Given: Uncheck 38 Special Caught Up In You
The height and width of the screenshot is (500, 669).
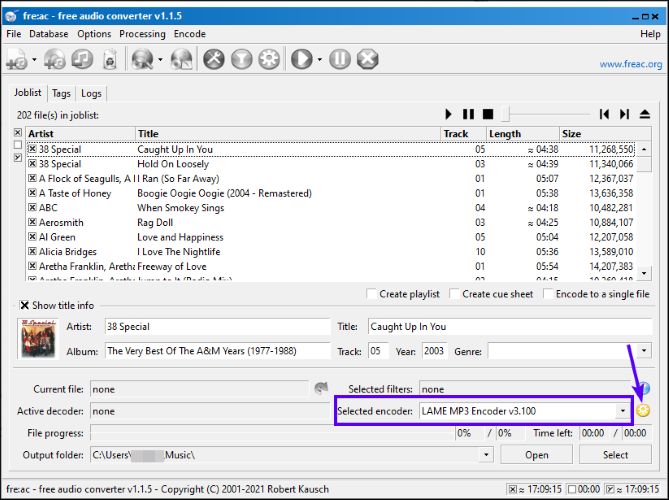Looking at the screenshot, I should tap(32, 149).
